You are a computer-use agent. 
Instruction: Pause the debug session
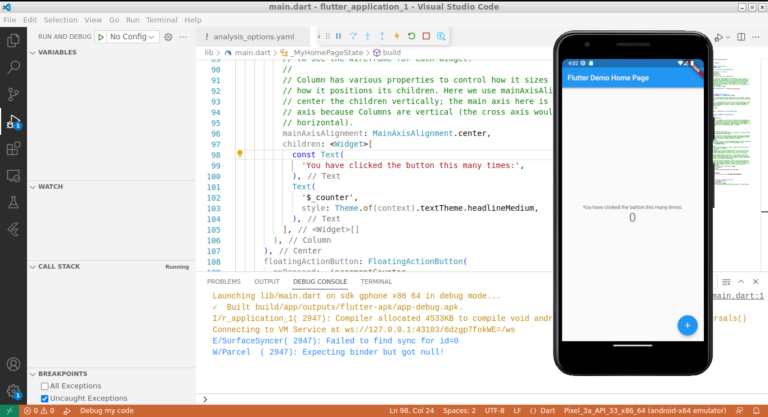click(x=338, y=36)
